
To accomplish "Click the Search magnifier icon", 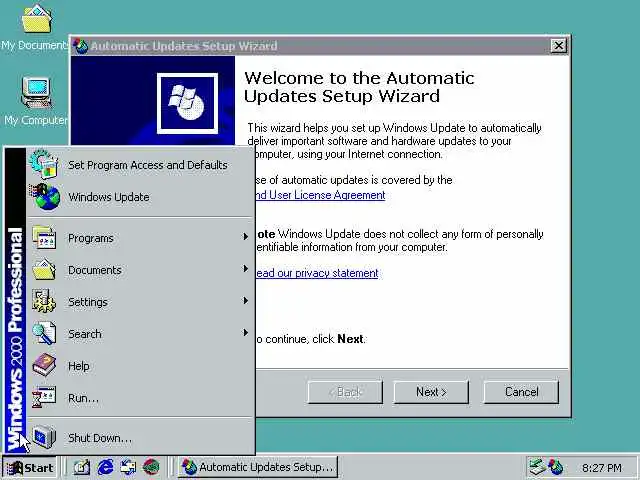I will (x=44, y=333).
